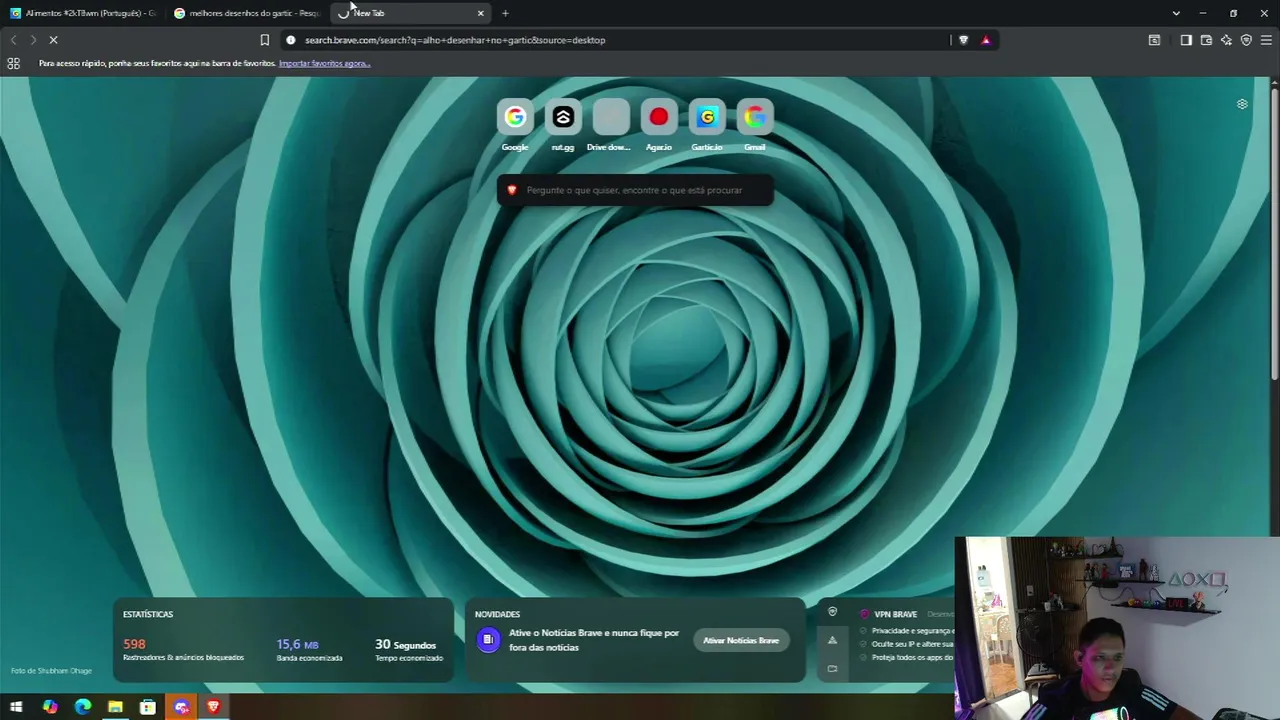This screenshot has width=1280, height=720.
Task: Open a new tab with plus button
Action: pyautogui.click(x=505, y=13)
